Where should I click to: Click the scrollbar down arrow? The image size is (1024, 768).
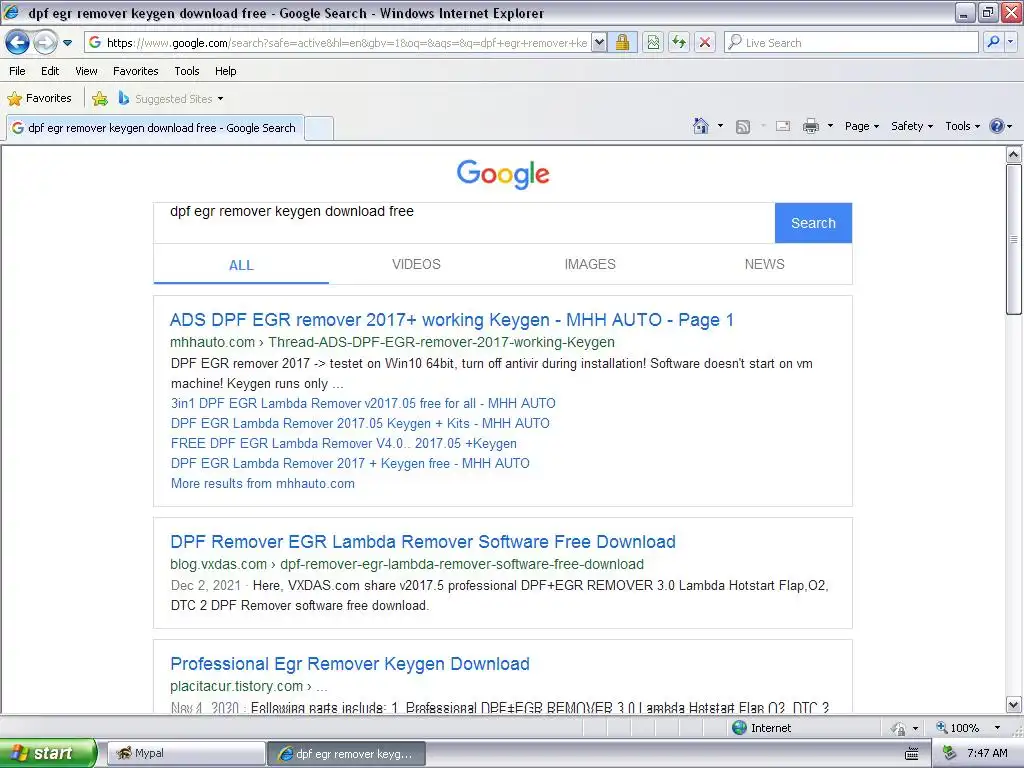point(1013,705)
